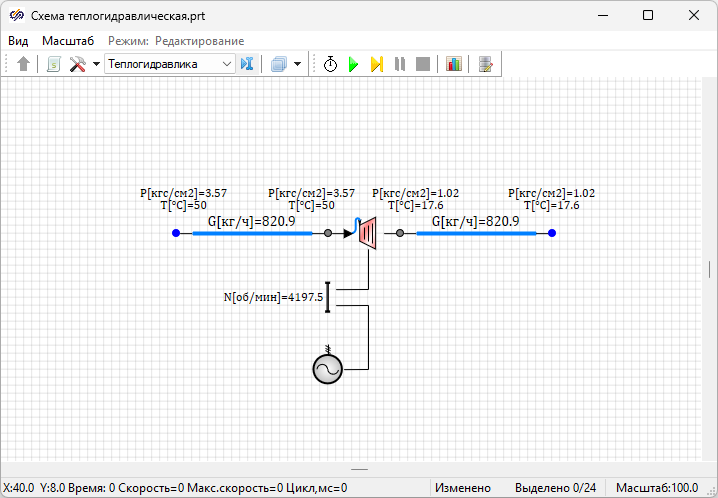Open the bar chart graphs icon
The width and height of the screenshot is (718, 498).
coord(454,64)
